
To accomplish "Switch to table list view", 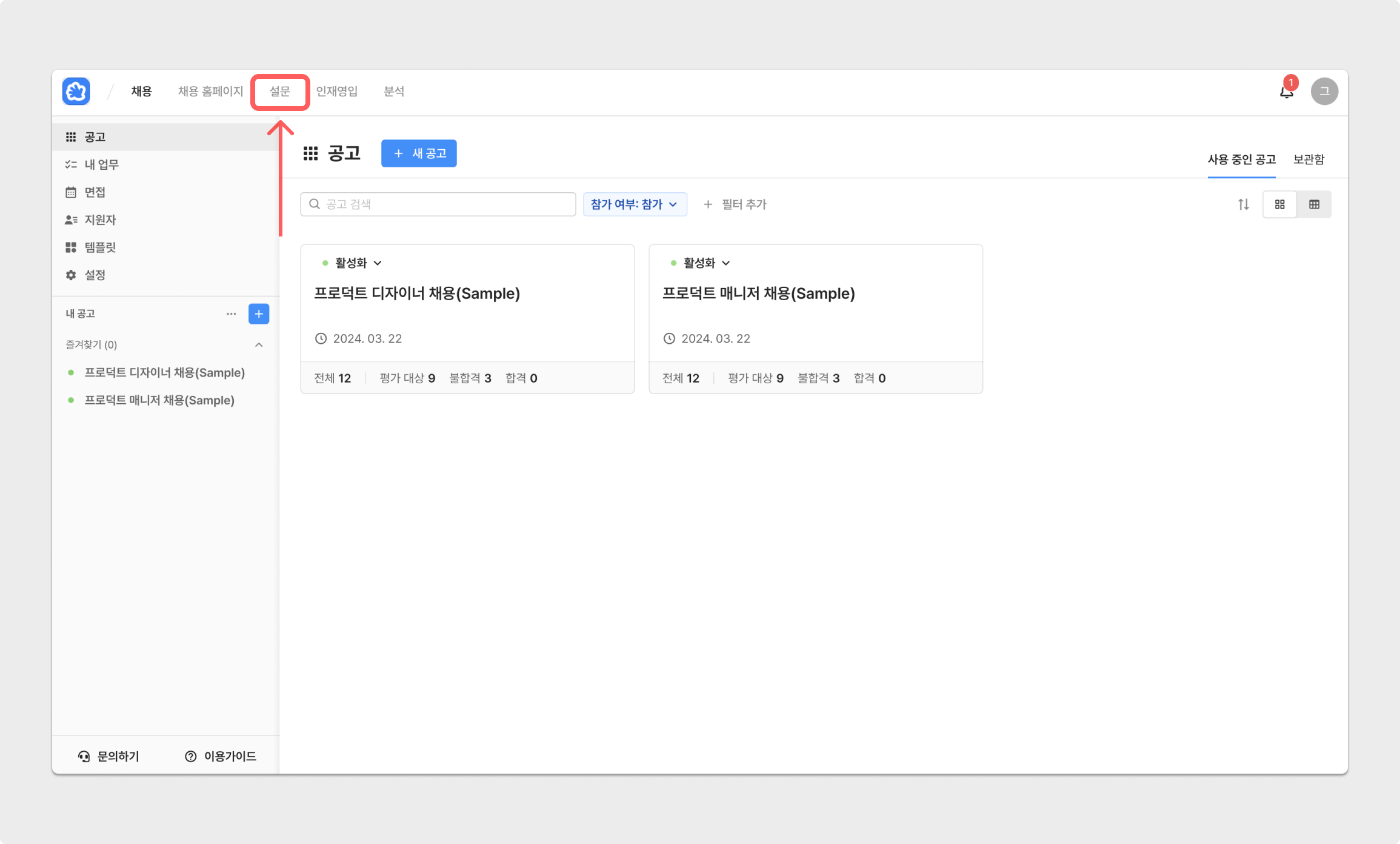I will click(1314, 204).
